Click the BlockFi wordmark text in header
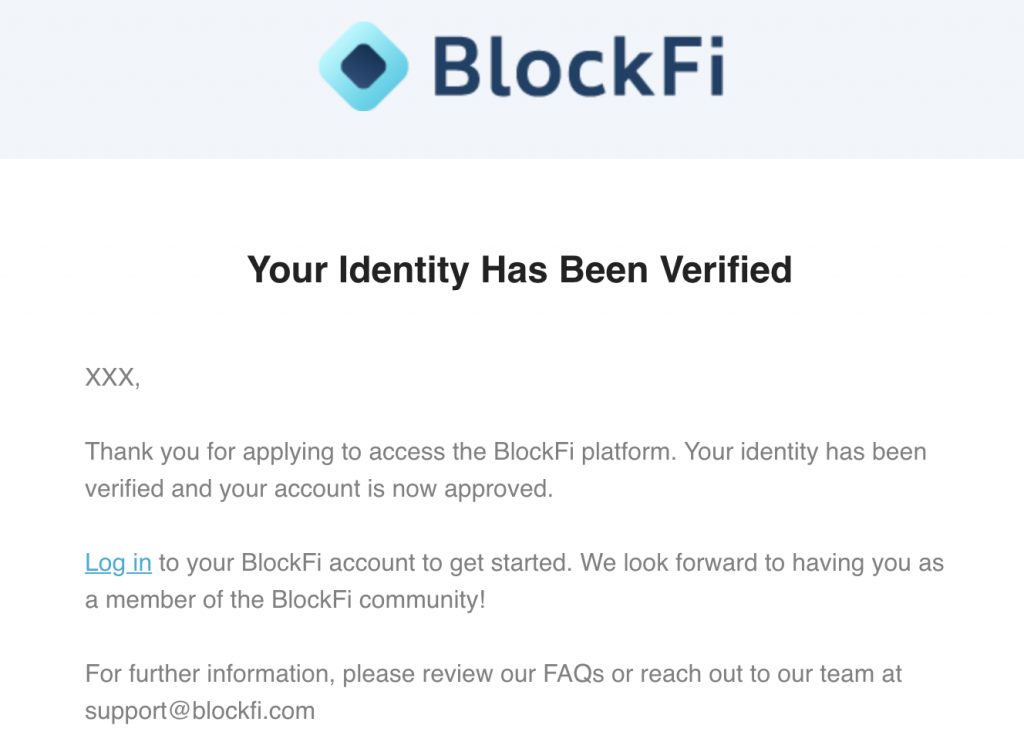Viewport: 1024px width, 742px height. pos(579,66)
